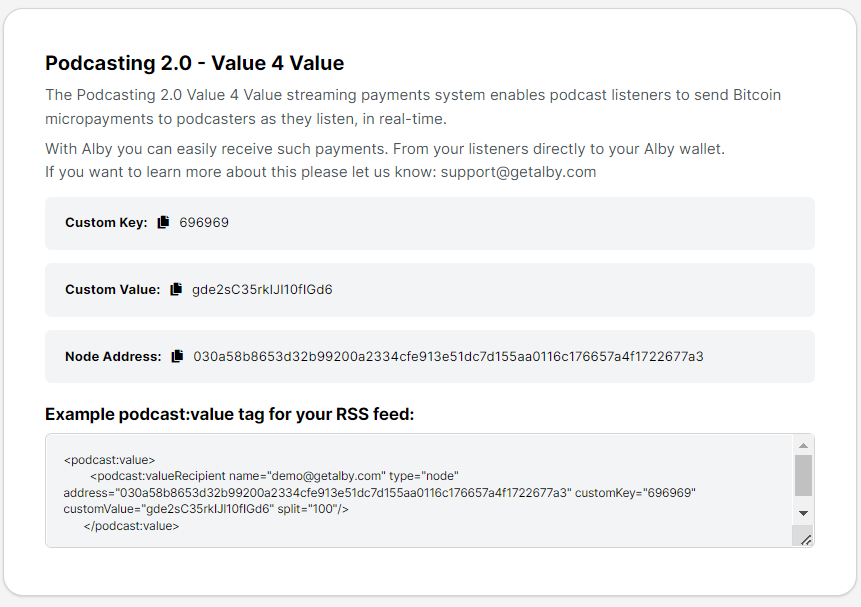The image size is (861, 607).
Task: Click the textarea scrollbar up arrow
Action: point(803,445)
